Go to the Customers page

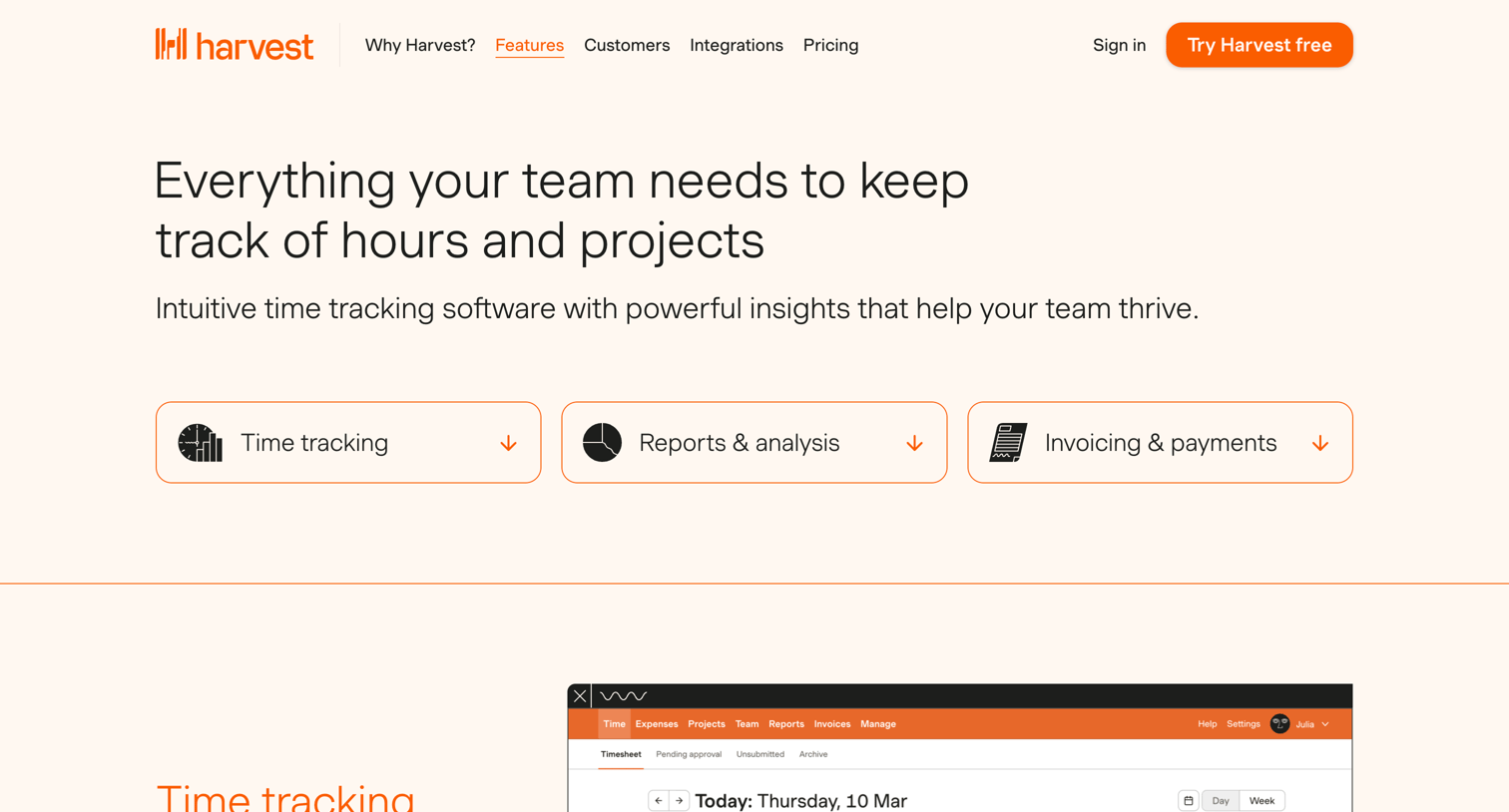pos(627,45)
